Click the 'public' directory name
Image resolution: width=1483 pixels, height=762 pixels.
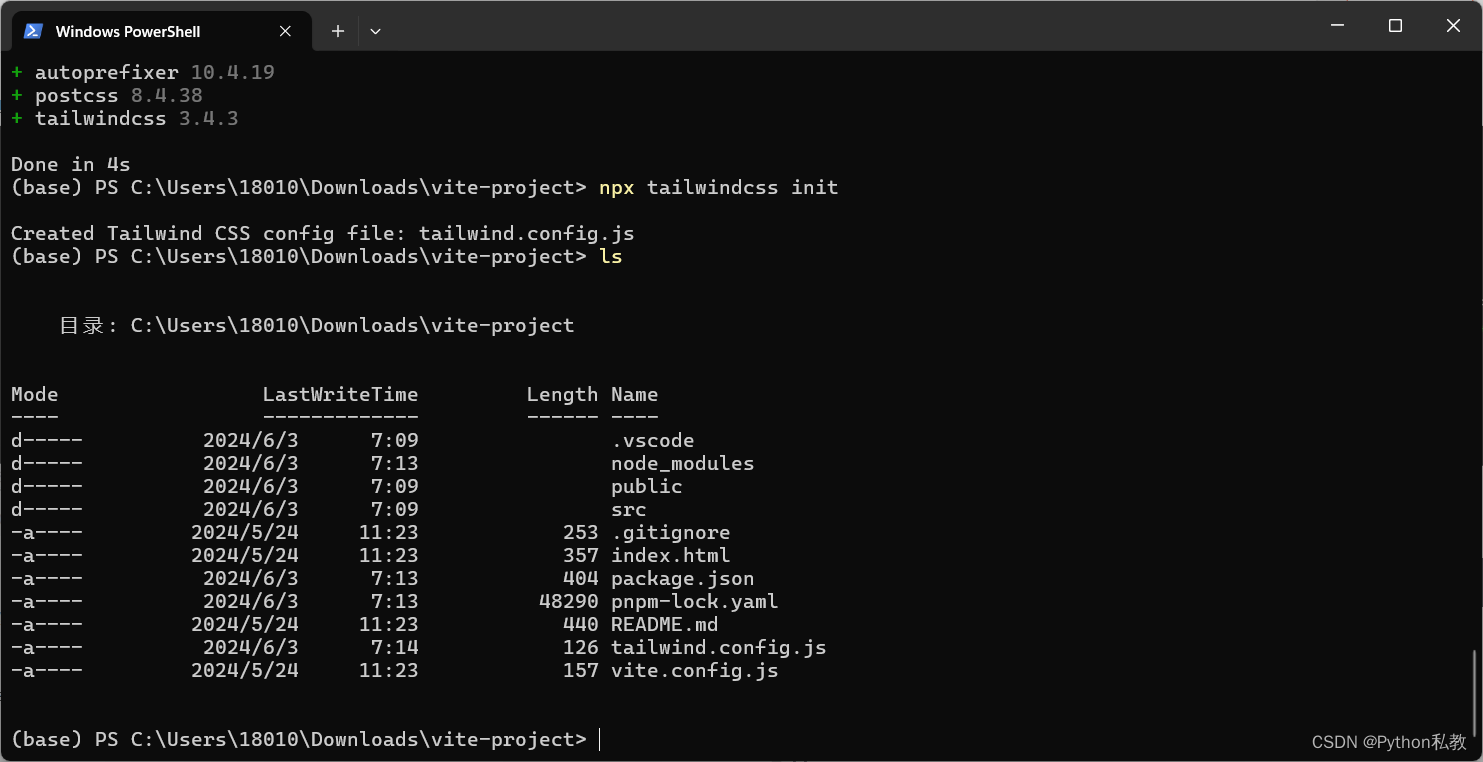[646, 486]
